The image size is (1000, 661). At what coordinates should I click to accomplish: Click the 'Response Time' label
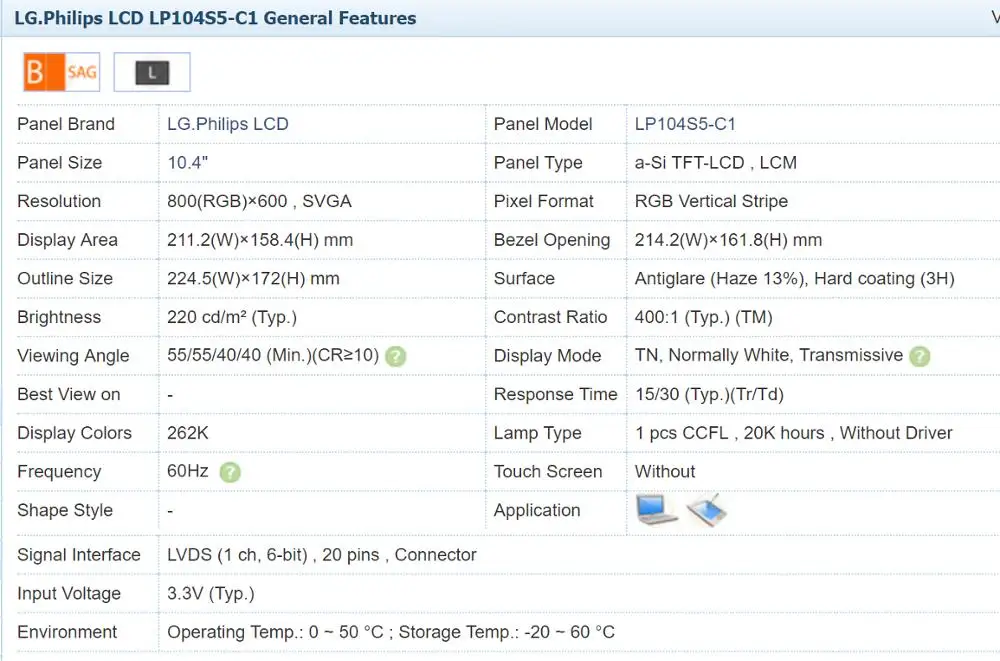click(555, 394)
